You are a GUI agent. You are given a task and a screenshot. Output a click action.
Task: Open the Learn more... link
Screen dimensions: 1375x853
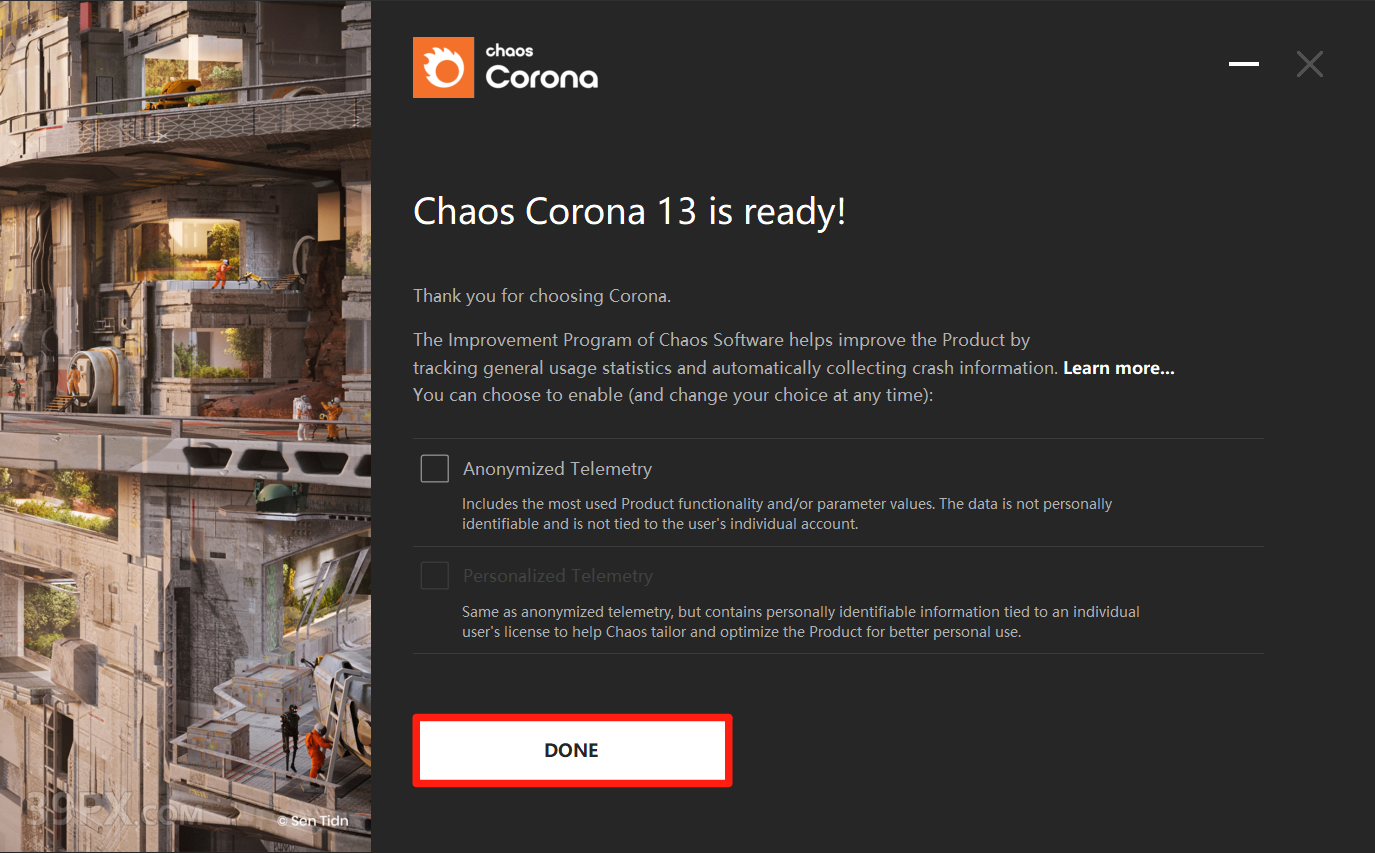pos(1118,368)
